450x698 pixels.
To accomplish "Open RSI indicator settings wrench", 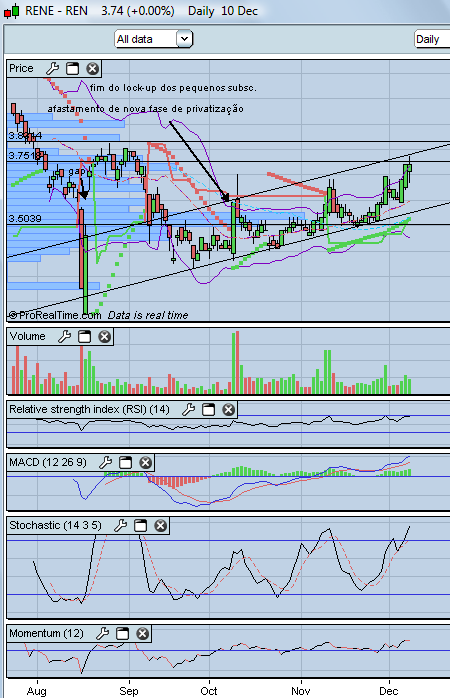I will 189,410.
